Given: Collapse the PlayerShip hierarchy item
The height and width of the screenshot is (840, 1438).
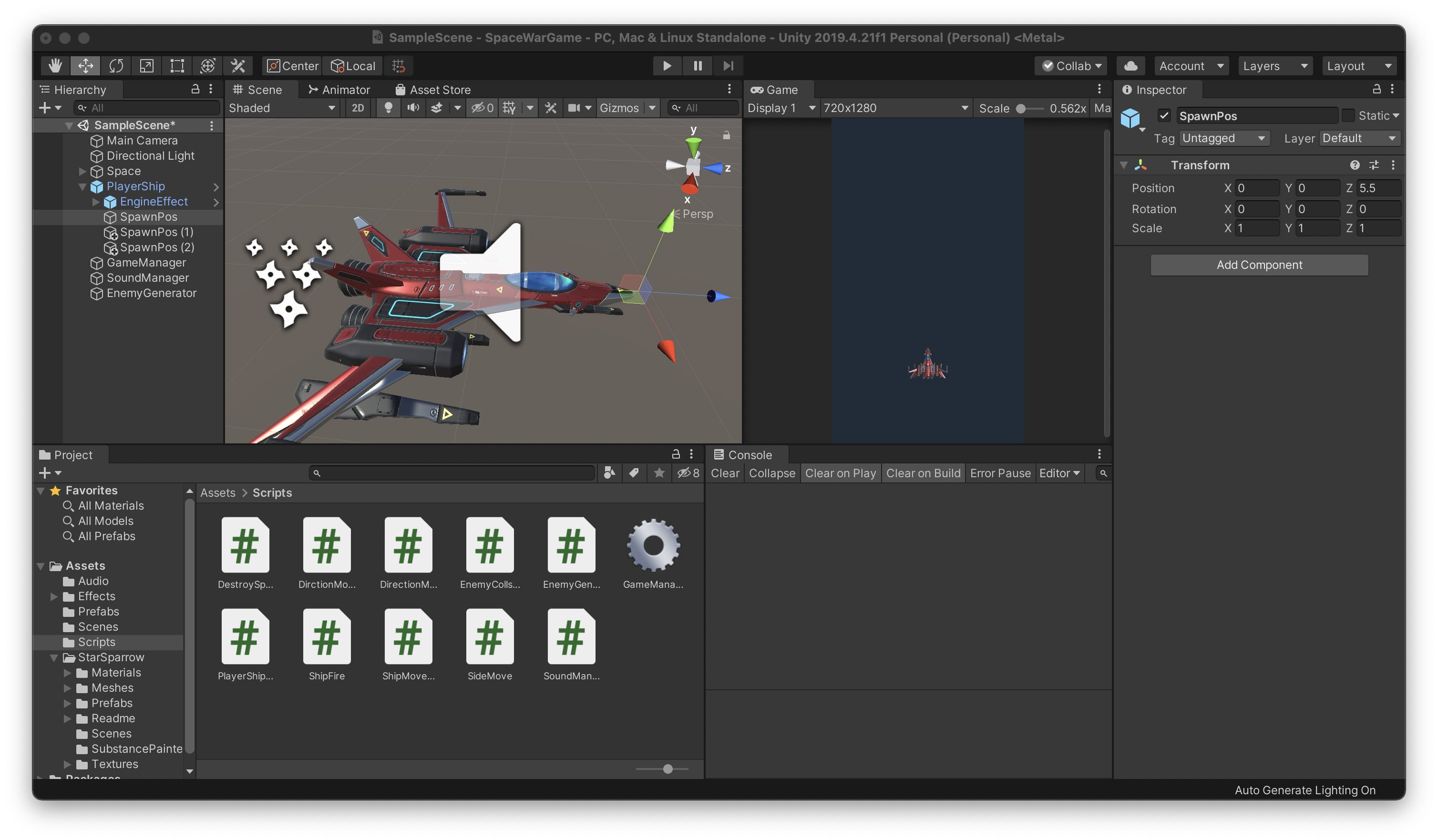Looking at the screenshot, I should pyautogui.click(x=82, y=186).
